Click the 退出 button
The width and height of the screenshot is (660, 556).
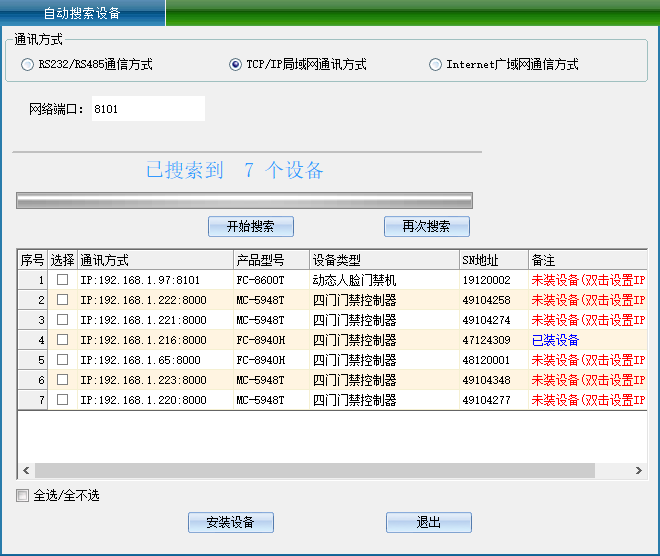[428, 522]
